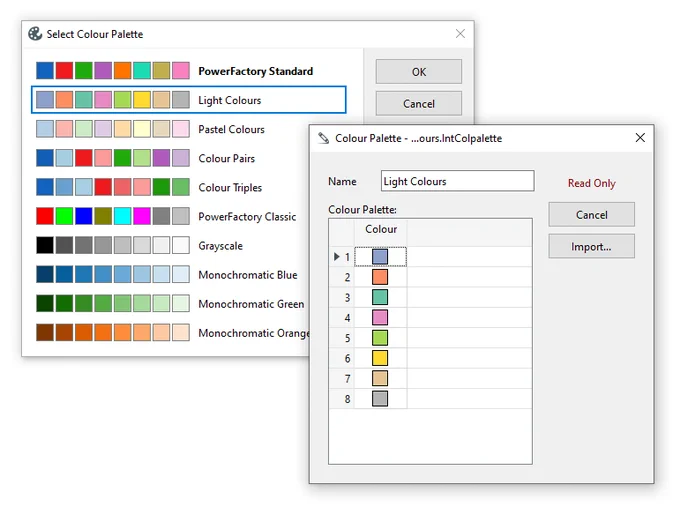This screenshot has height=507, width=680.
Task: Pick the Monochromatic Orange palette
Action: (x=171, y=333)
